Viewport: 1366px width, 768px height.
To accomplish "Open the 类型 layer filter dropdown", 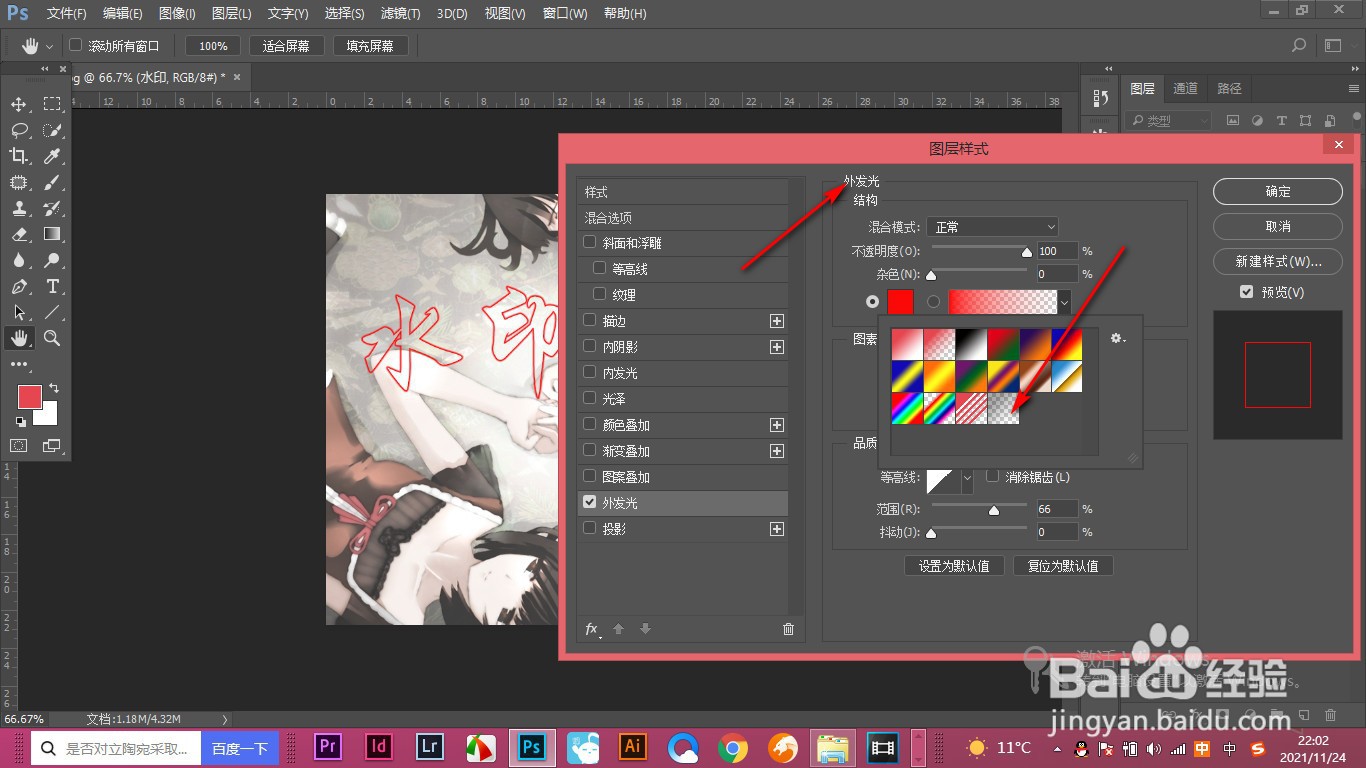I will (1167, 120).
